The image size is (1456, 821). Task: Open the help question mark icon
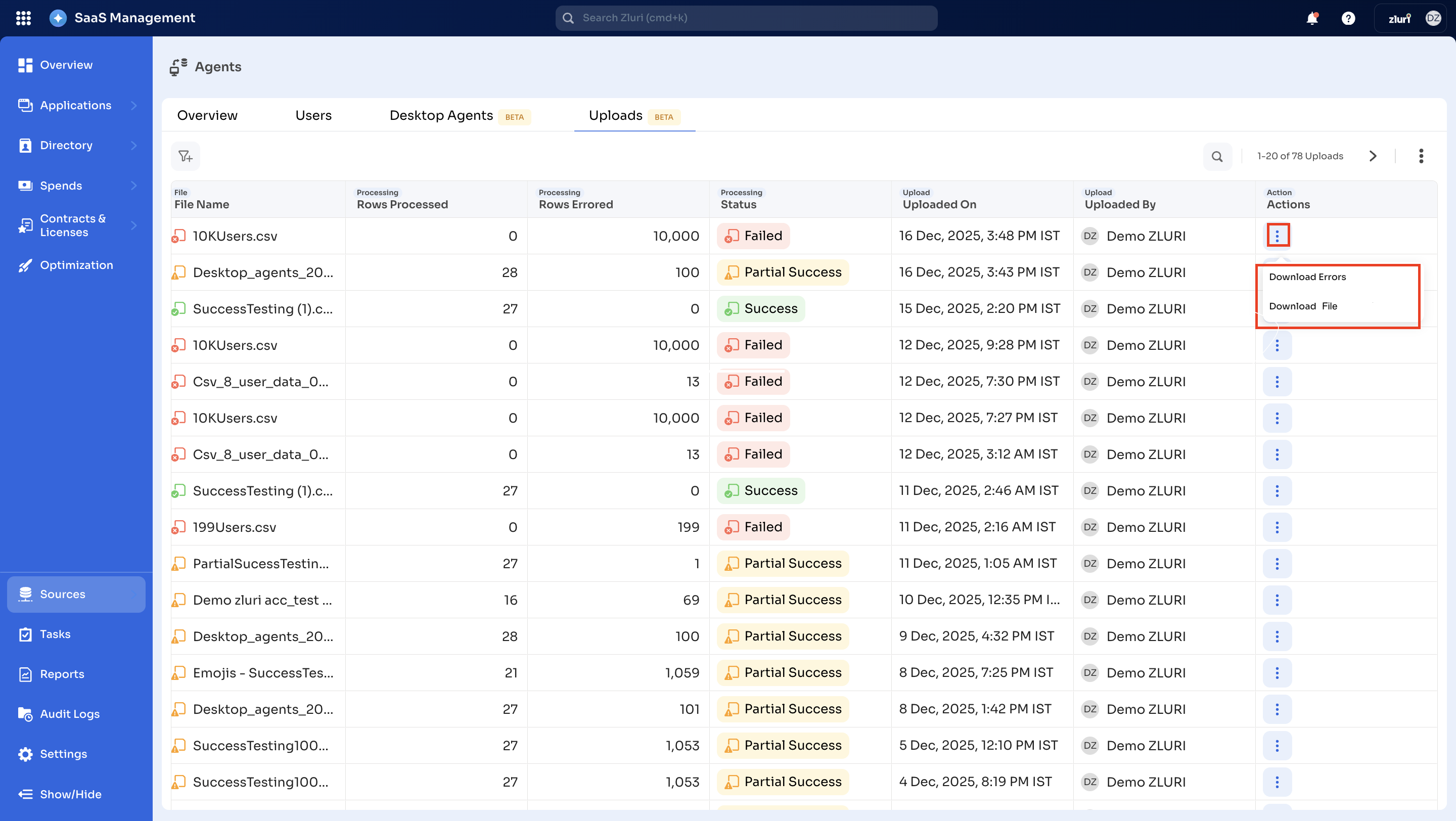pos(1348,18)
